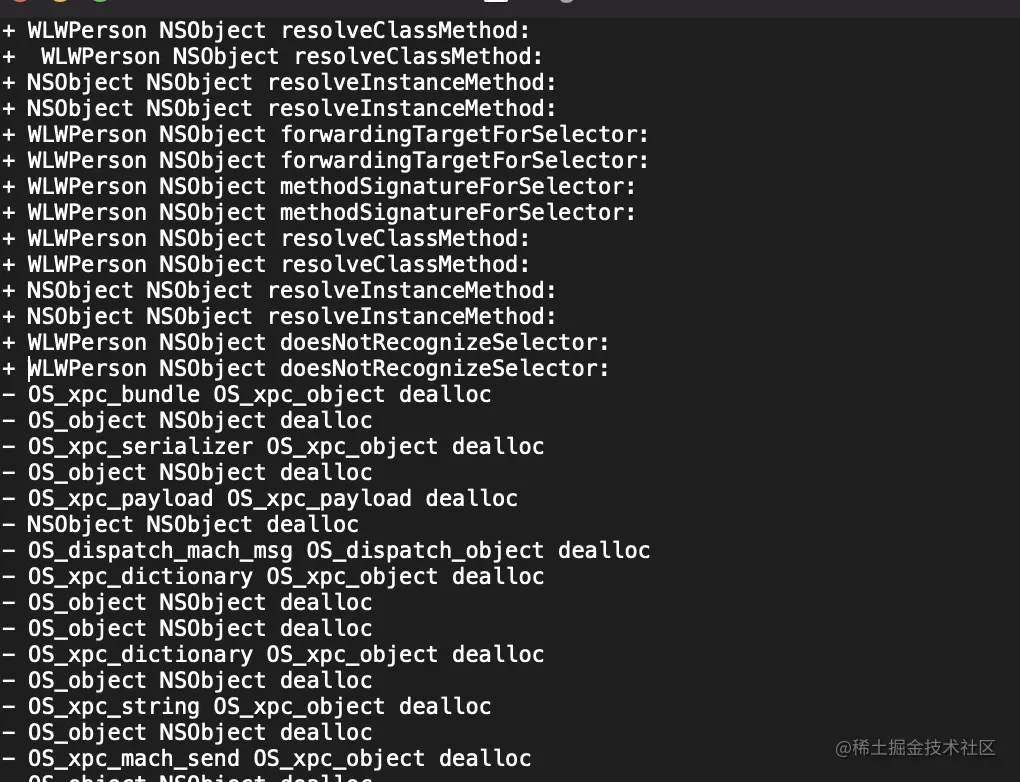Click the text cursor before doesNotRecognizeSelector line
Image resolution: width=1020 pixels, height=782 pixels.
click(x=29, y=369)
